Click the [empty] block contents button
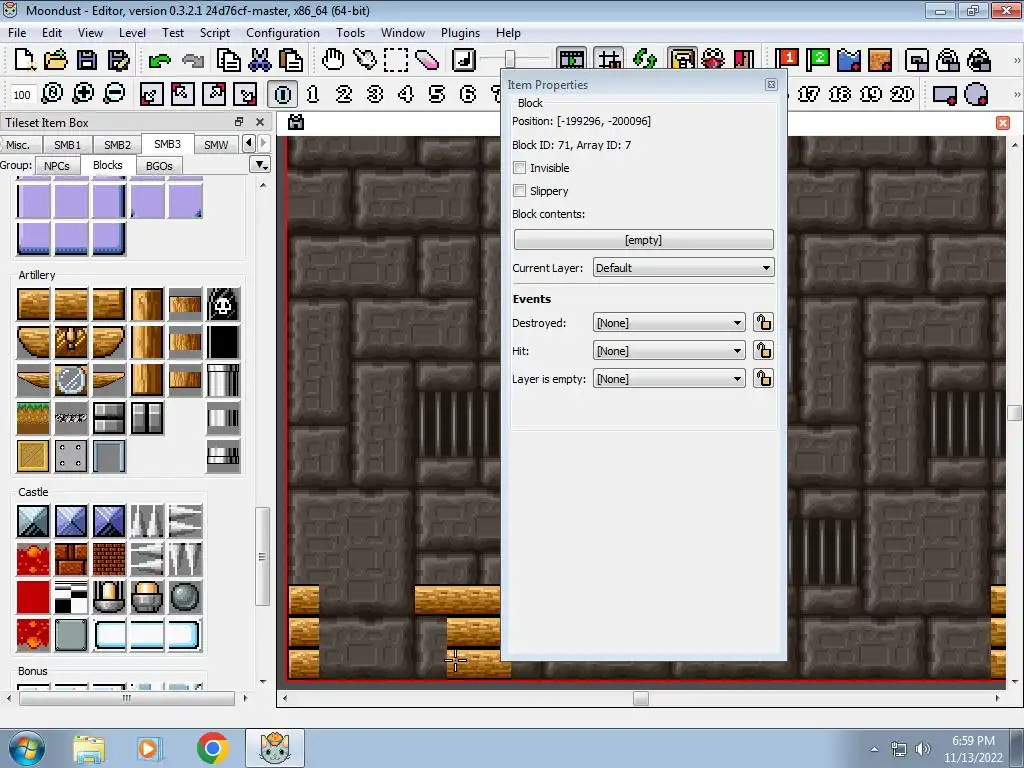The height and width of the screenshot is (768, 1024). [x=643, y=240]
